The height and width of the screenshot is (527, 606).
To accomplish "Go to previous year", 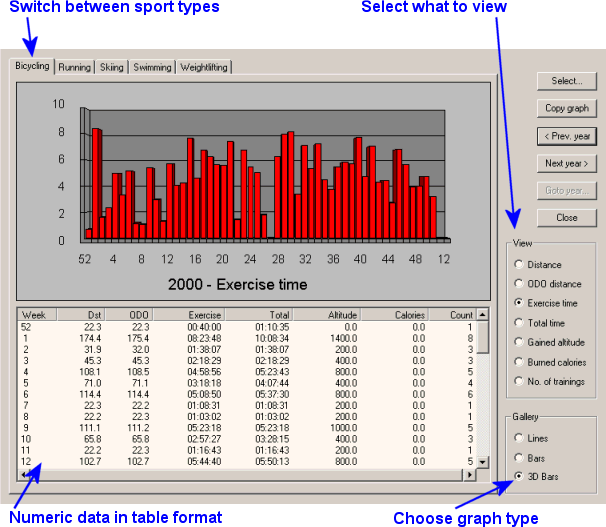I will [x=567, y=136].
